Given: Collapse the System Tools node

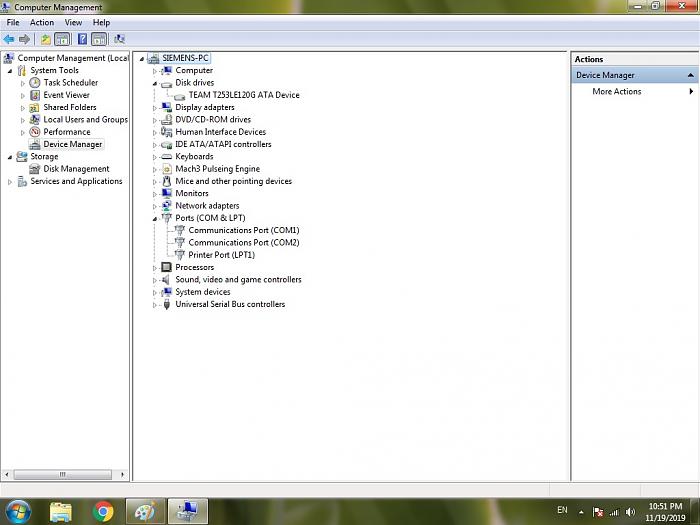Looking at the screenshot, I should (10, 71).
